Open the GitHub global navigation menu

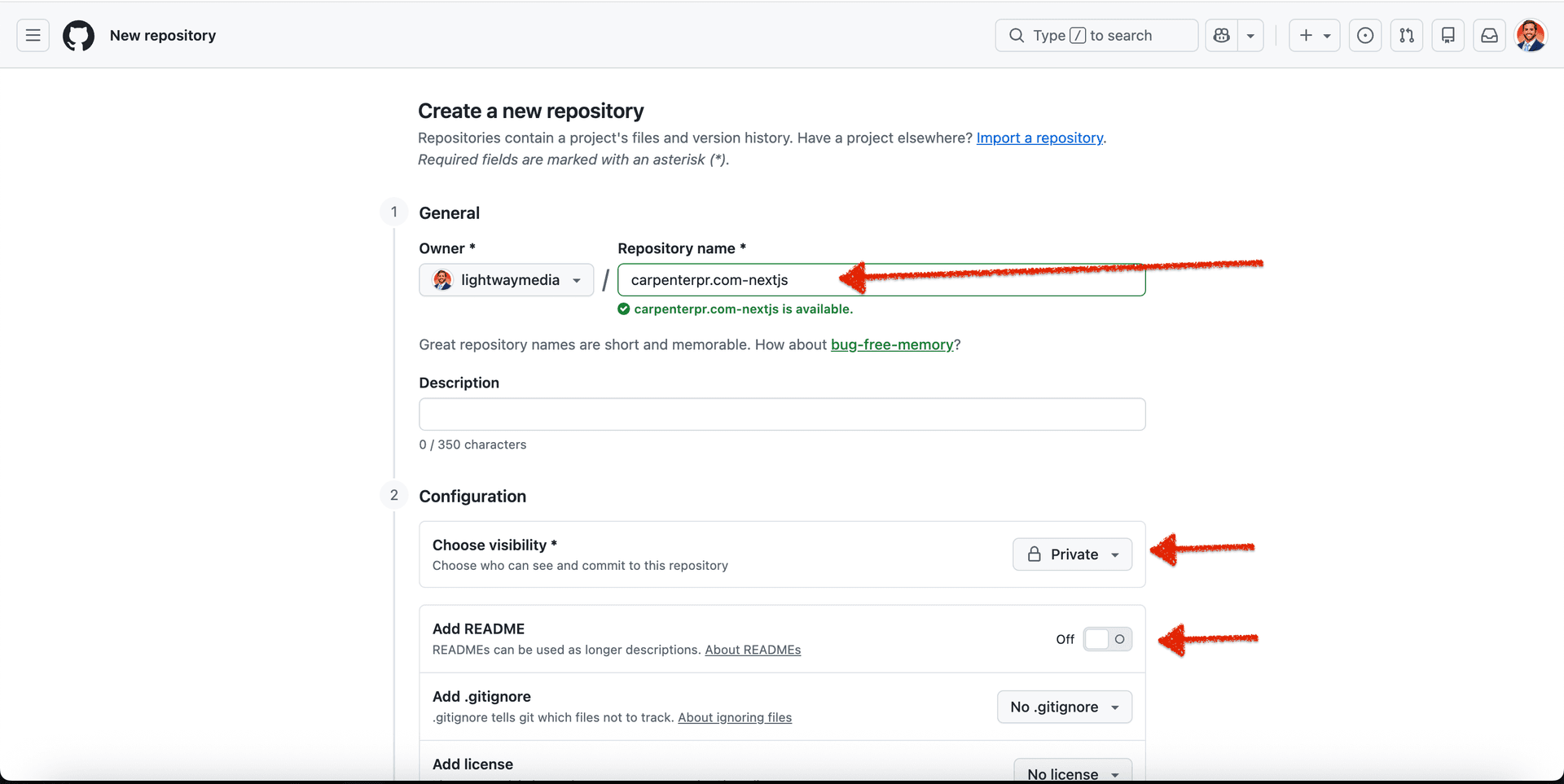pos(32,35)
